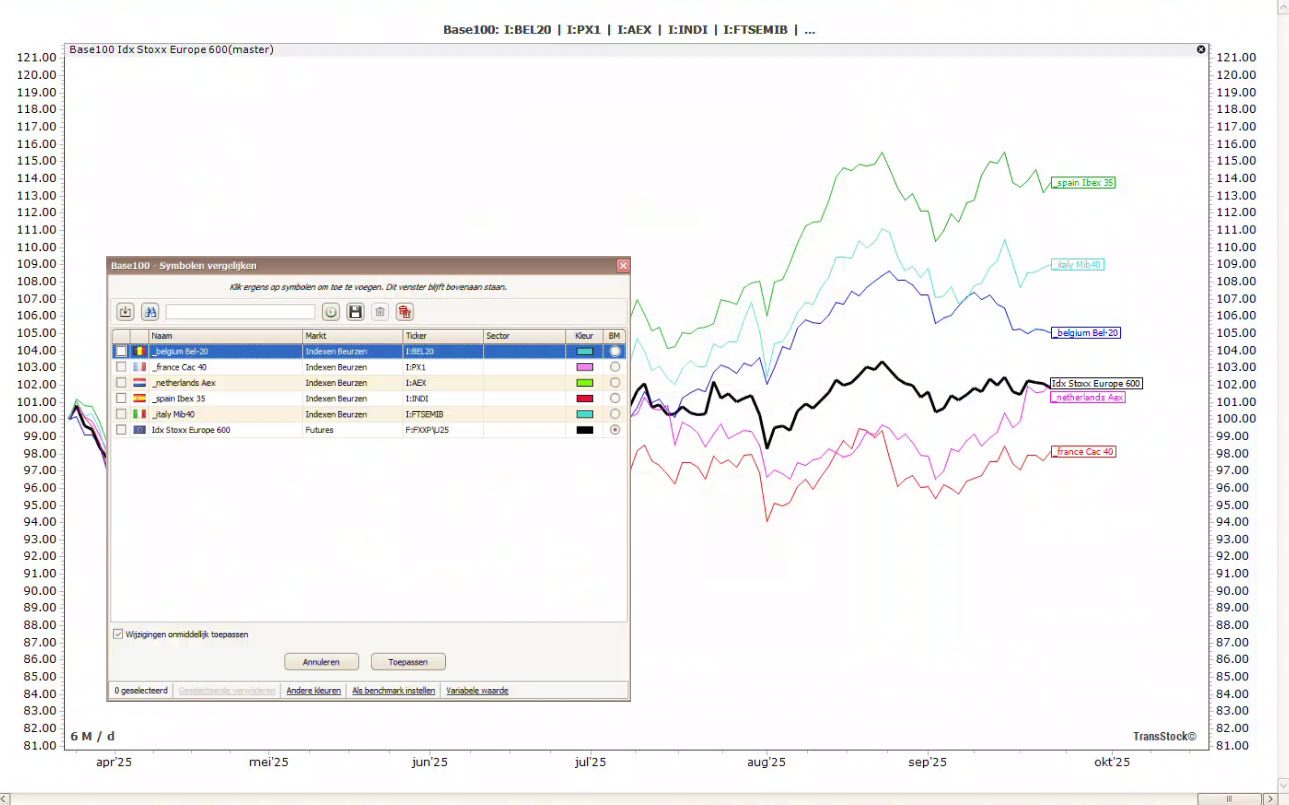The height and width of the screenshot is (805, 1289).
Task: Toggle 'Wijzigingen onmiddellijk toepassen' checkbox
Action: click(x=118, y=634)
